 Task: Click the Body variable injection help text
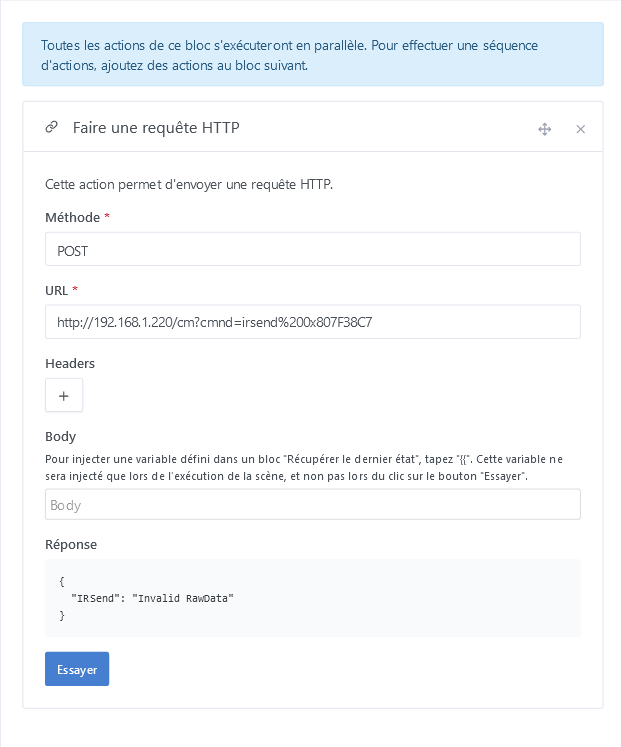pyautogui.click(x=304, y=467)
